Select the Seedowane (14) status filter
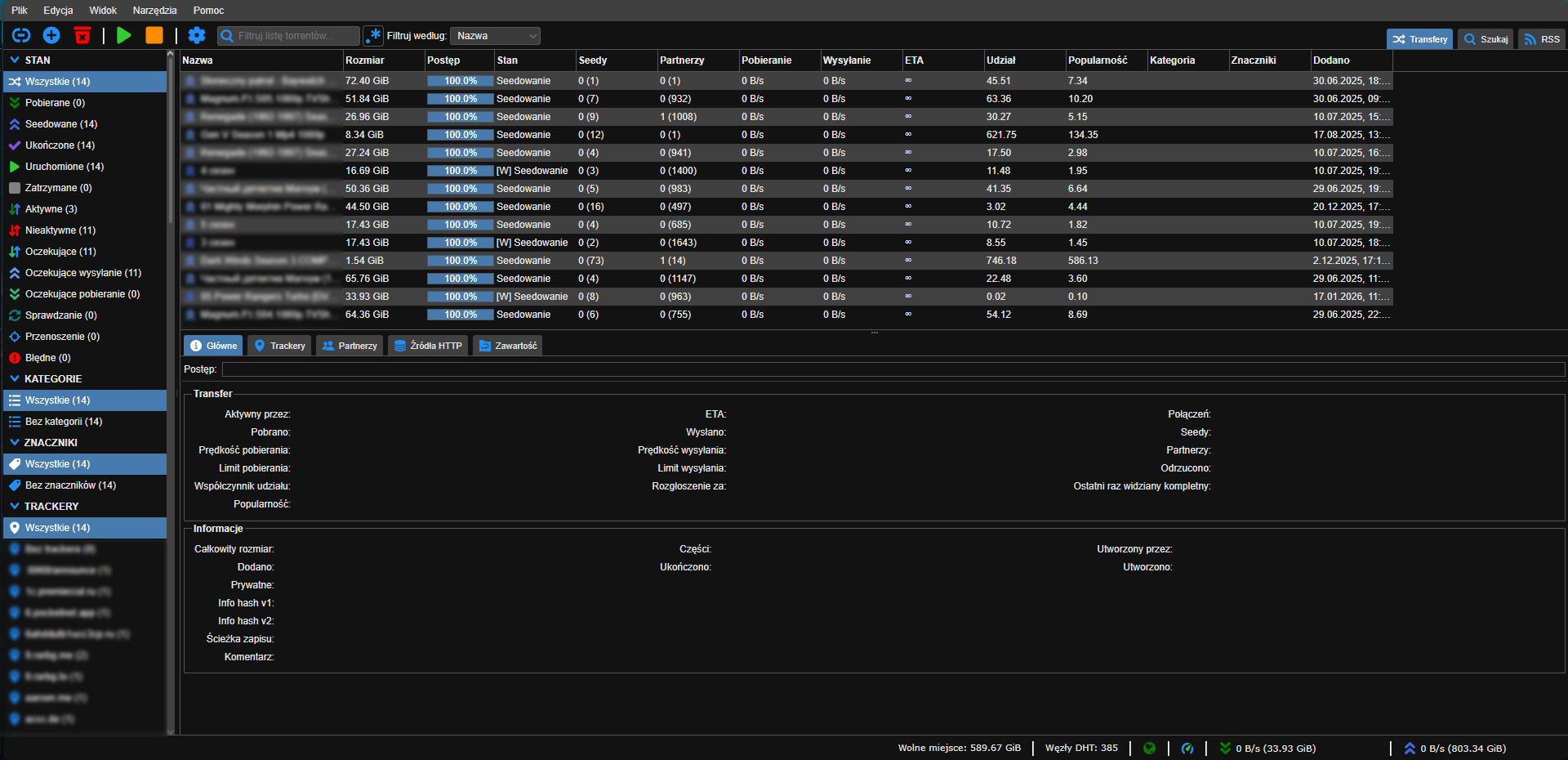The height and width of the screenshot is (760, 1568). point(60,124)
